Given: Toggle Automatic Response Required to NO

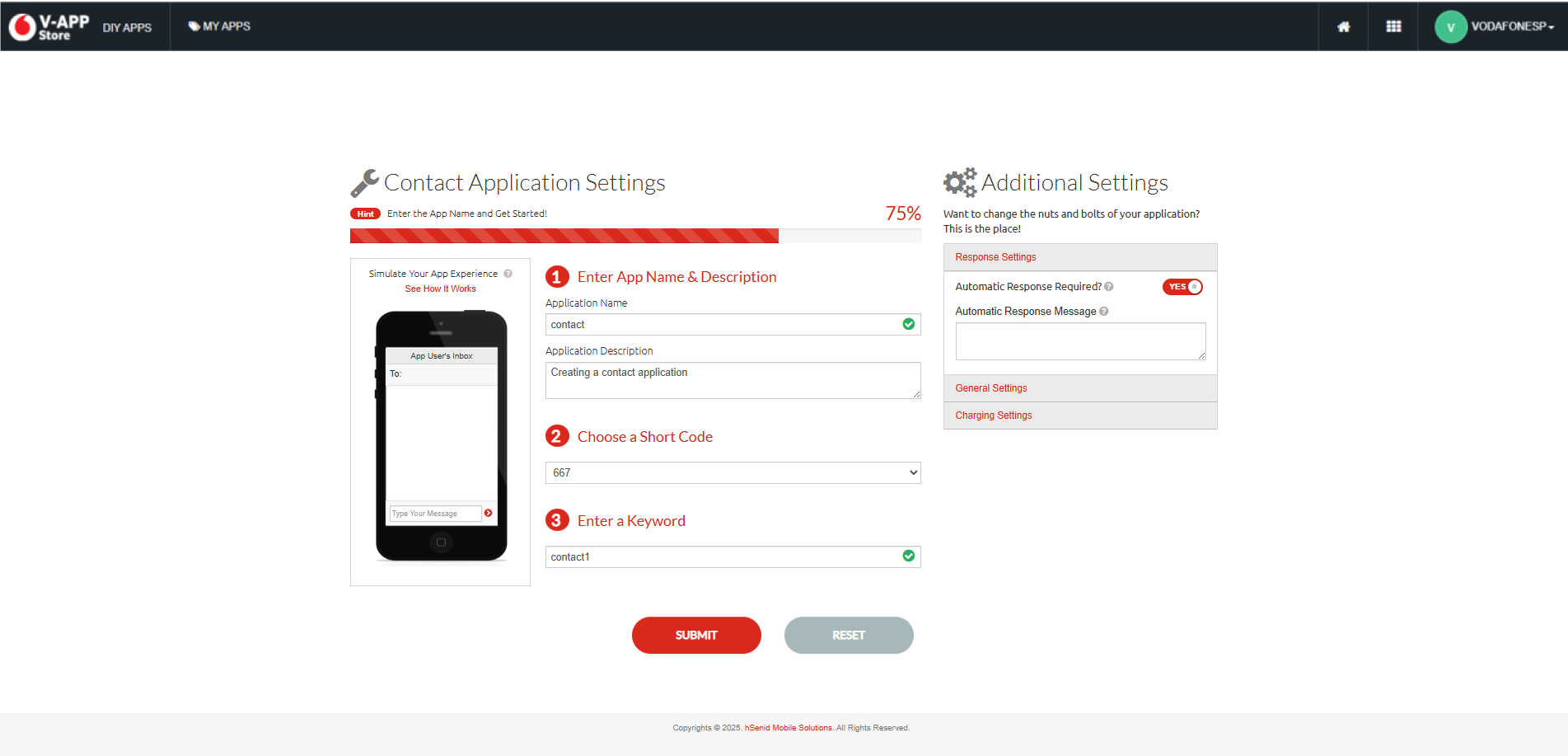Looking at the screenshot, I should 1182,286.
